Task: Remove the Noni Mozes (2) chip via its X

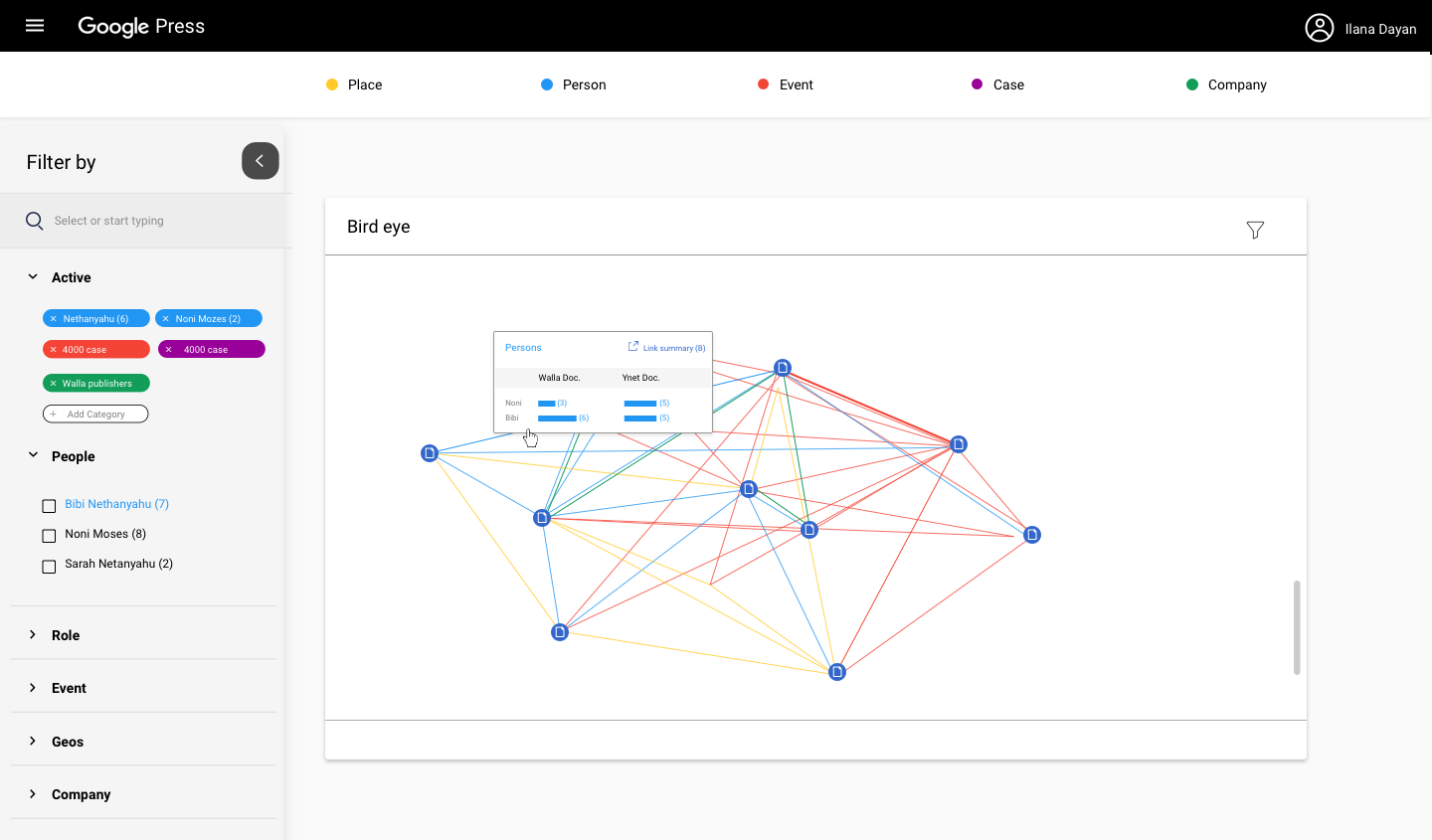Action: pyautogui.click(x=166, y=319)
